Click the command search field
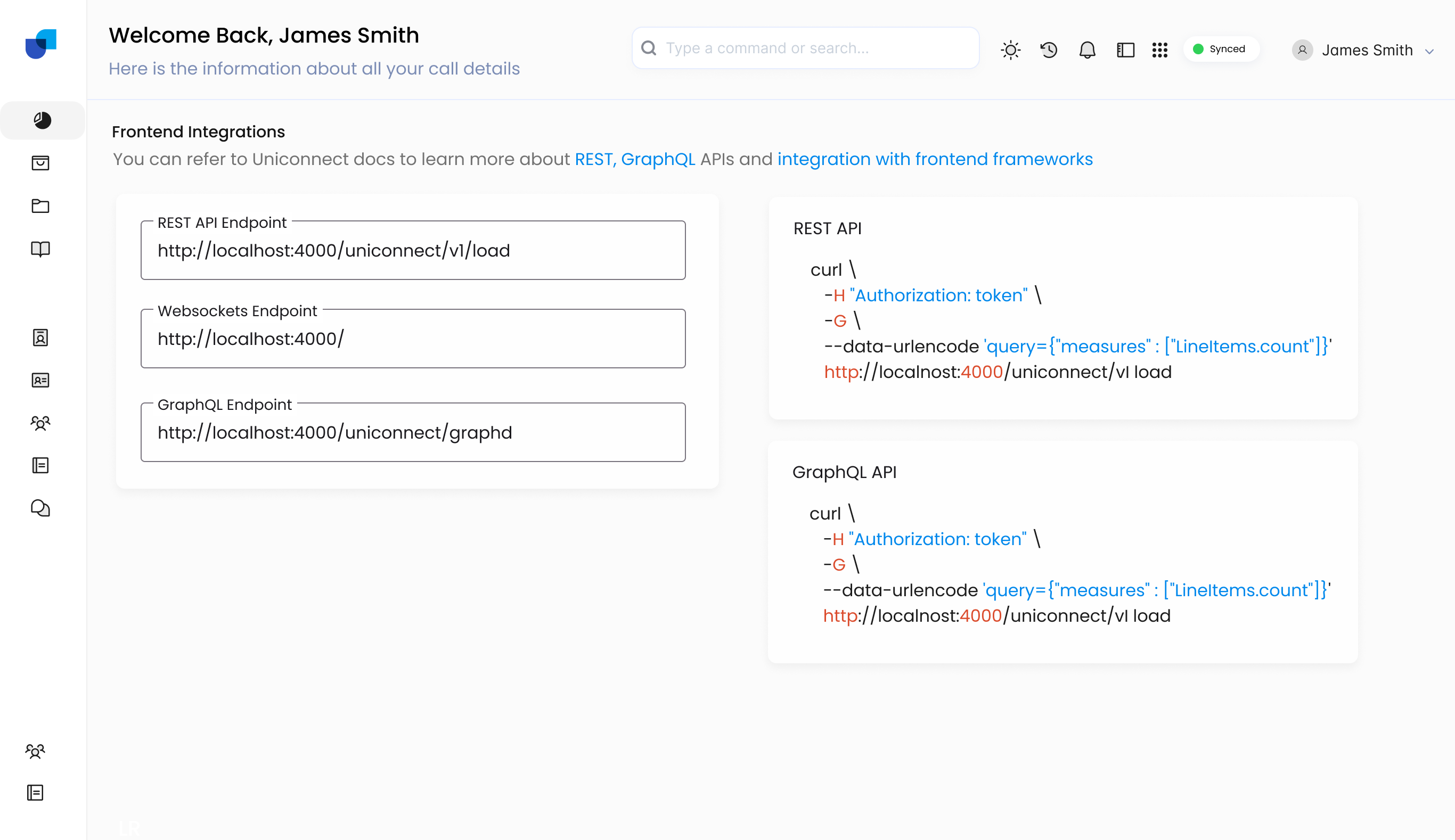 click(805, 48)
